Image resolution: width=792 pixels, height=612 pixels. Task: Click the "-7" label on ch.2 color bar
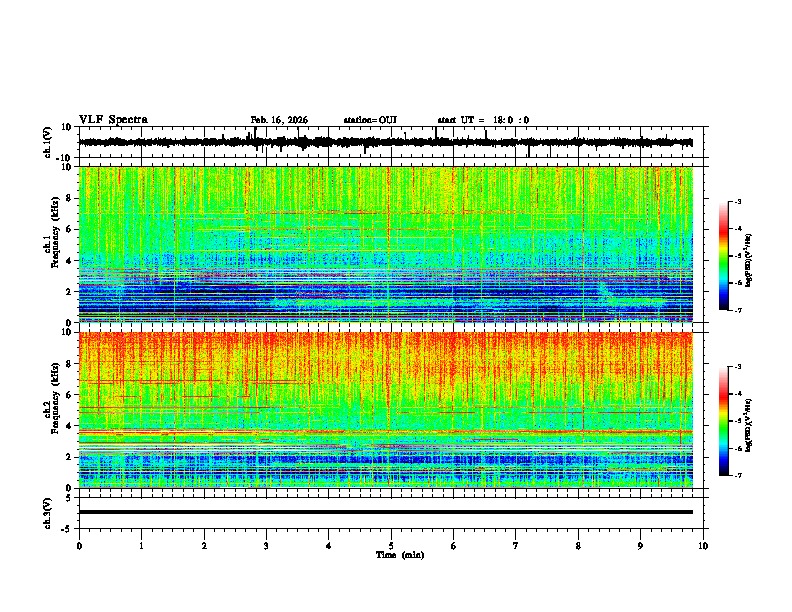pyautogui.click(x=737, y=476)
